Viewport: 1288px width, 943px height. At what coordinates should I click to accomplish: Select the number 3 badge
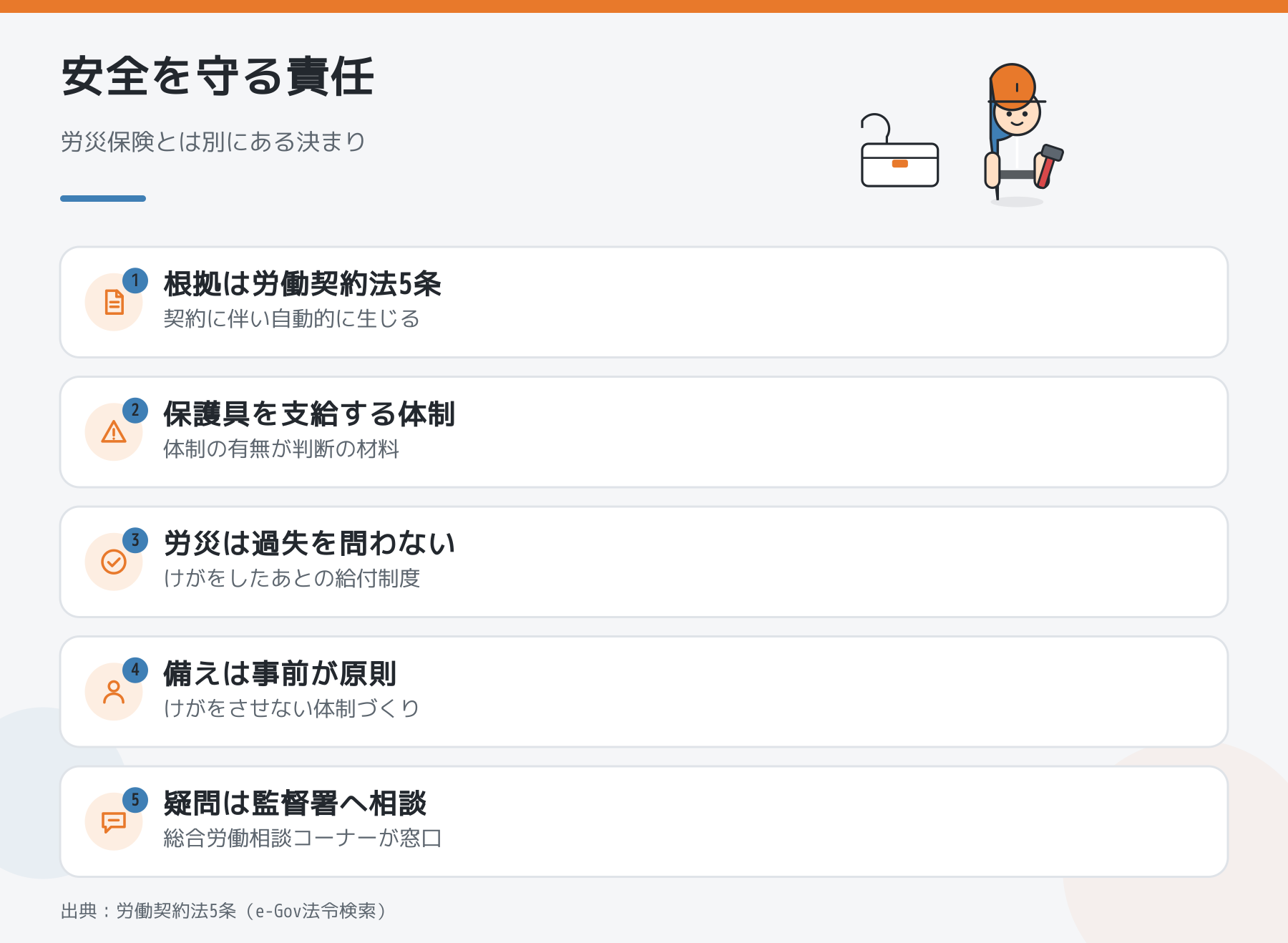135,540
